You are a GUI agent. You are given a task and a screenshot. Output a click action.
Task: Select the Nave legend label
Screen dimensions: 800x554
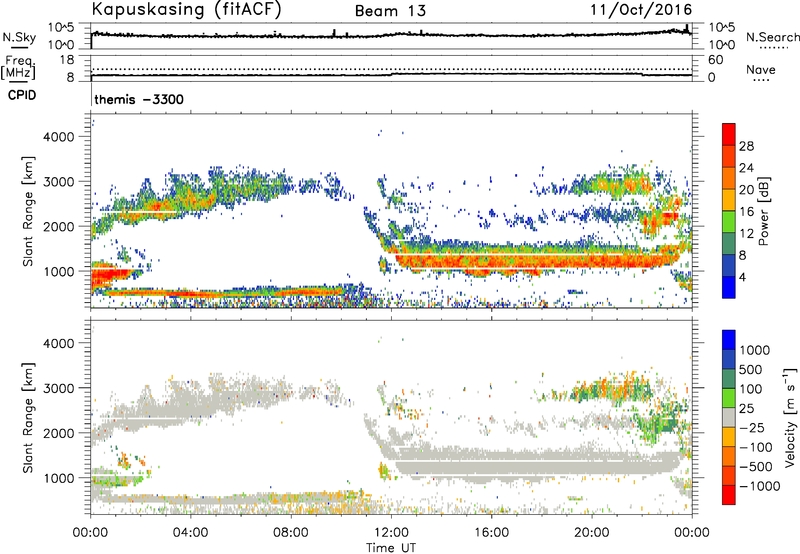pos(761,69)
